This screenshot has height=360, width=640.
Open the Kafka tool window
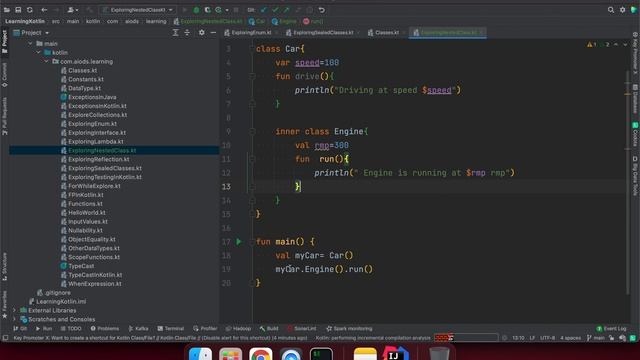(x=138, y=329)
